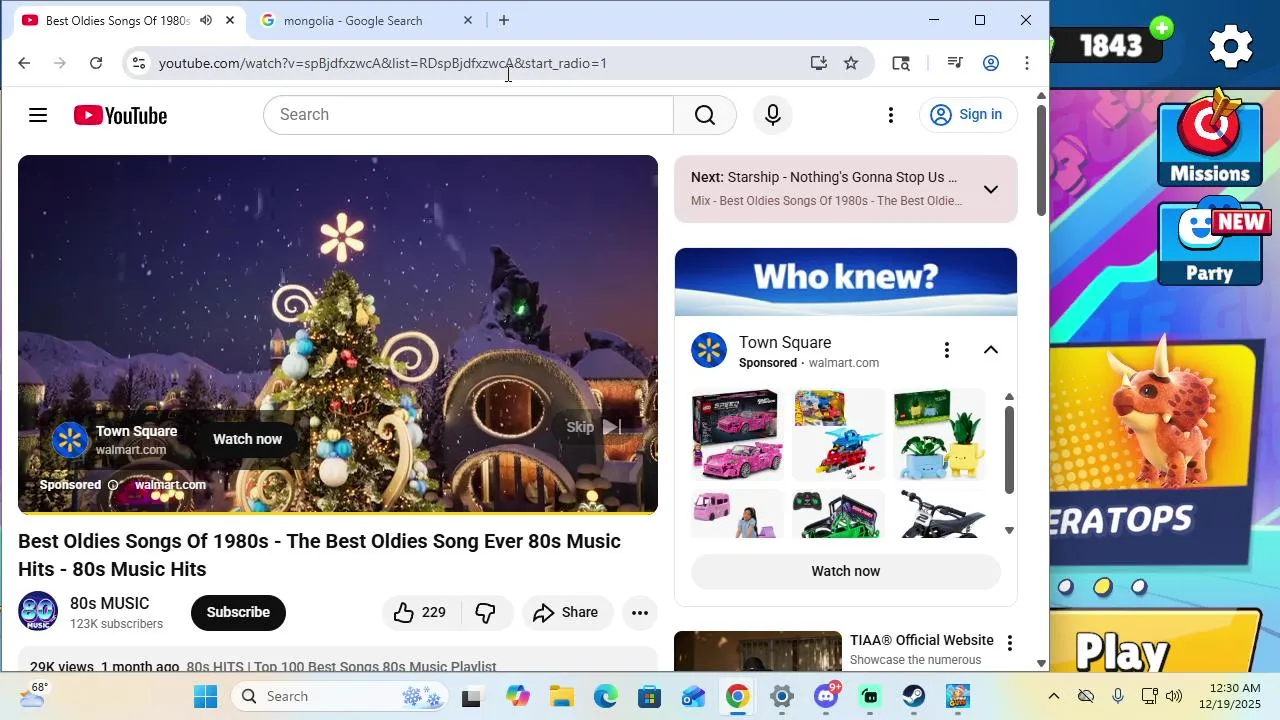Screen dimensions: 1280x720
Task: Go to YouTube home via the logo
Action: 120,115
